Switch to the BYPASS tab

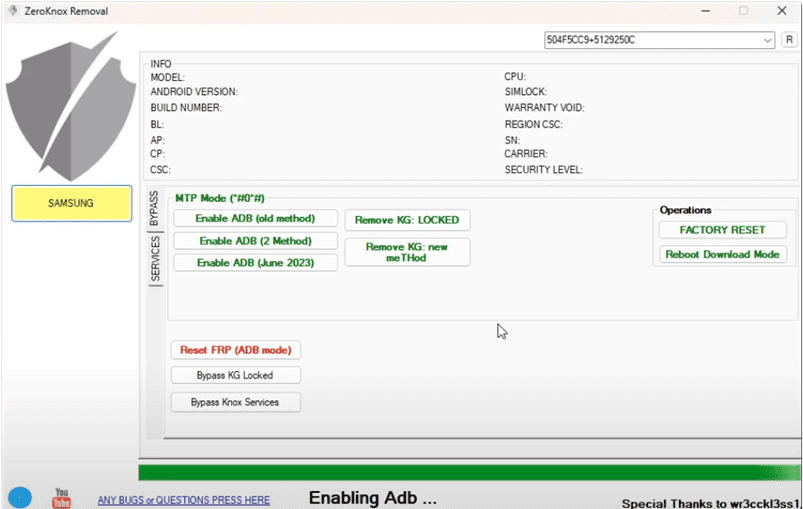point(154,211)
